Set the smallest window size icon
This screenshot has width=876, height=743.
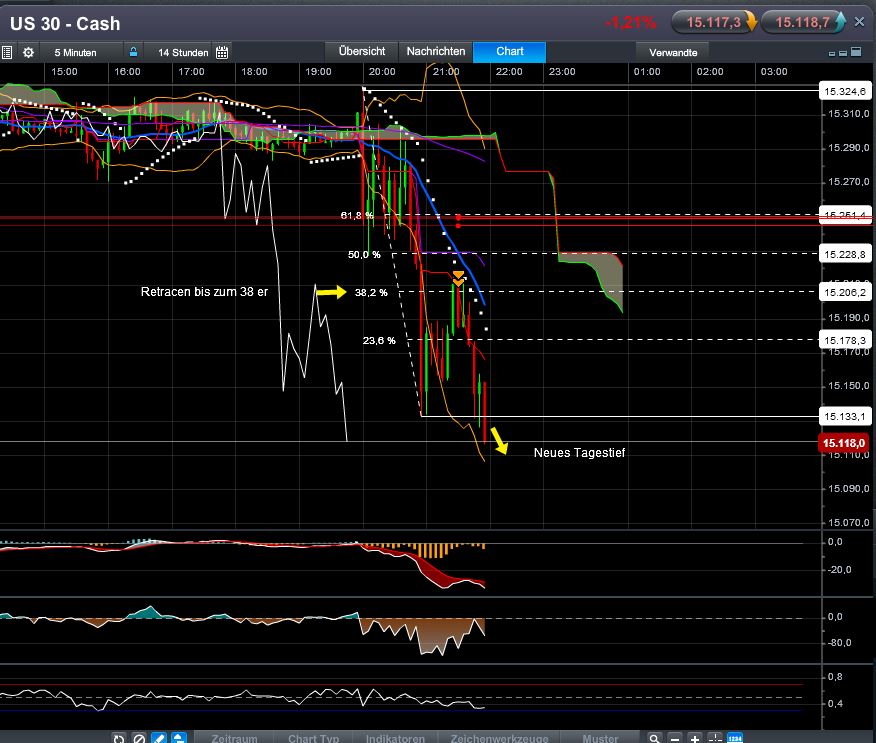coord(831,54)
